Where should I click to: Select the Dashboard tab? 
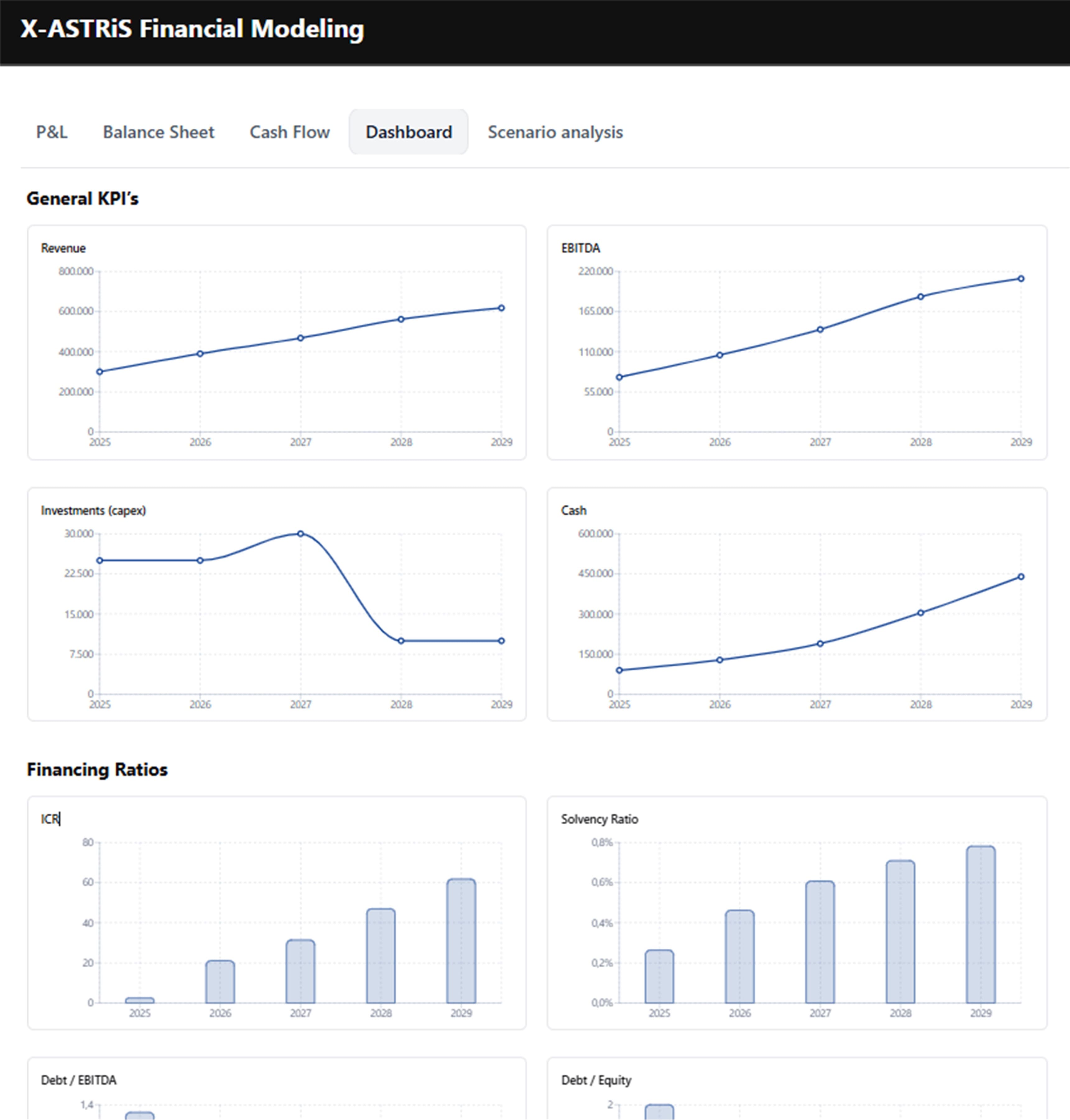(408, 132)
